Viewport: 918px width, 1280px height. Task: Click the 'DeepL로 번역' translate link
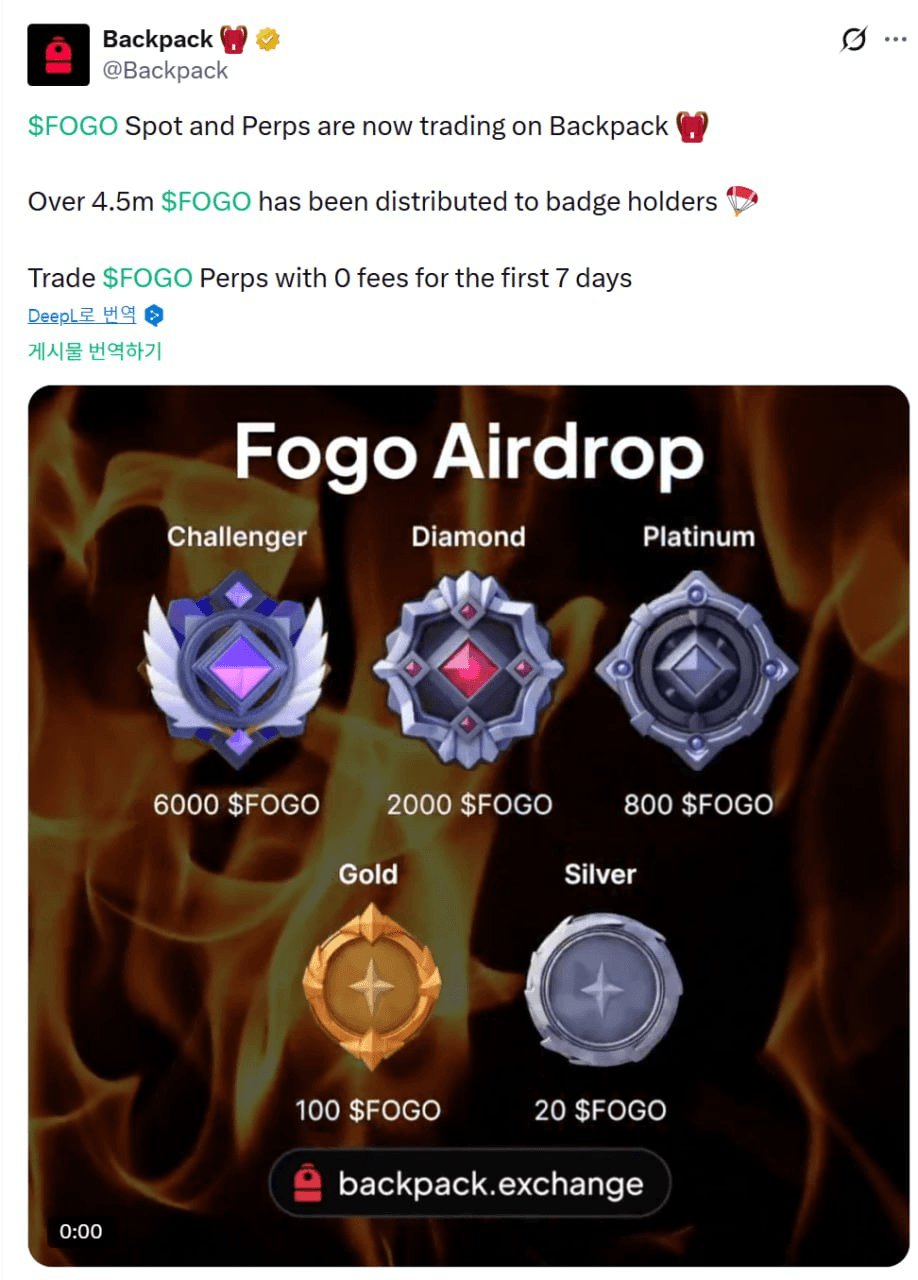pos(82,316)
